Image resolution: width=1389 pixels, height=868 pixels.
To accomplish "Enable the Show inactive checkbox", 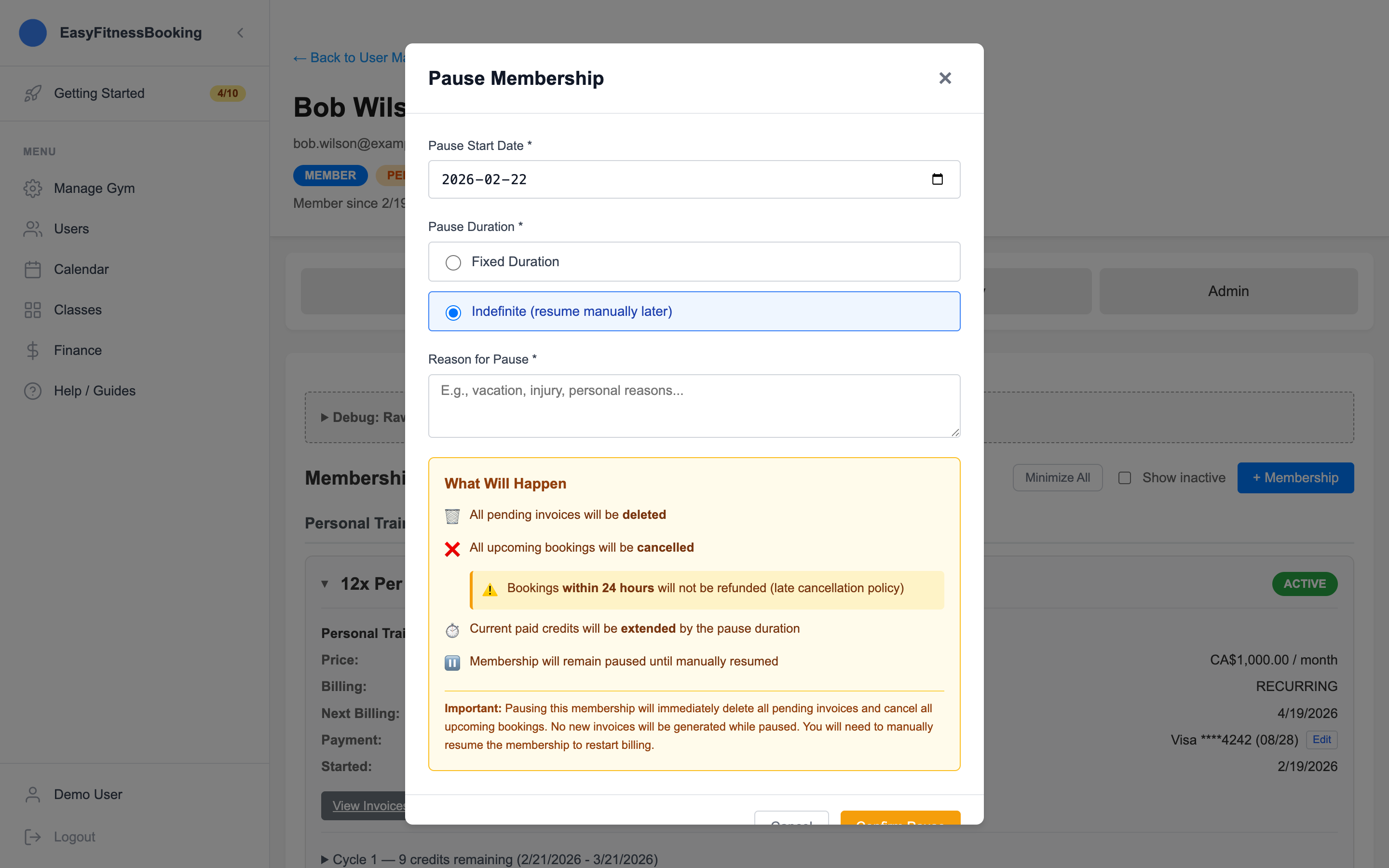I will [1124, 477].
